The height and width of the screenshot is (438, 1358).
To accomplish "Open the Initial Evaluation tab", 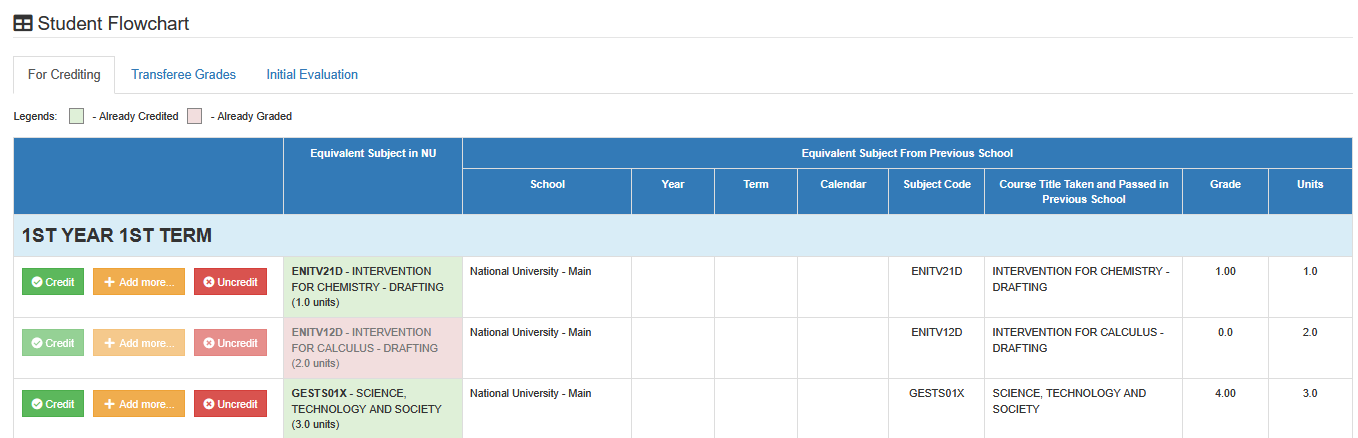I will tap(312, 75).
